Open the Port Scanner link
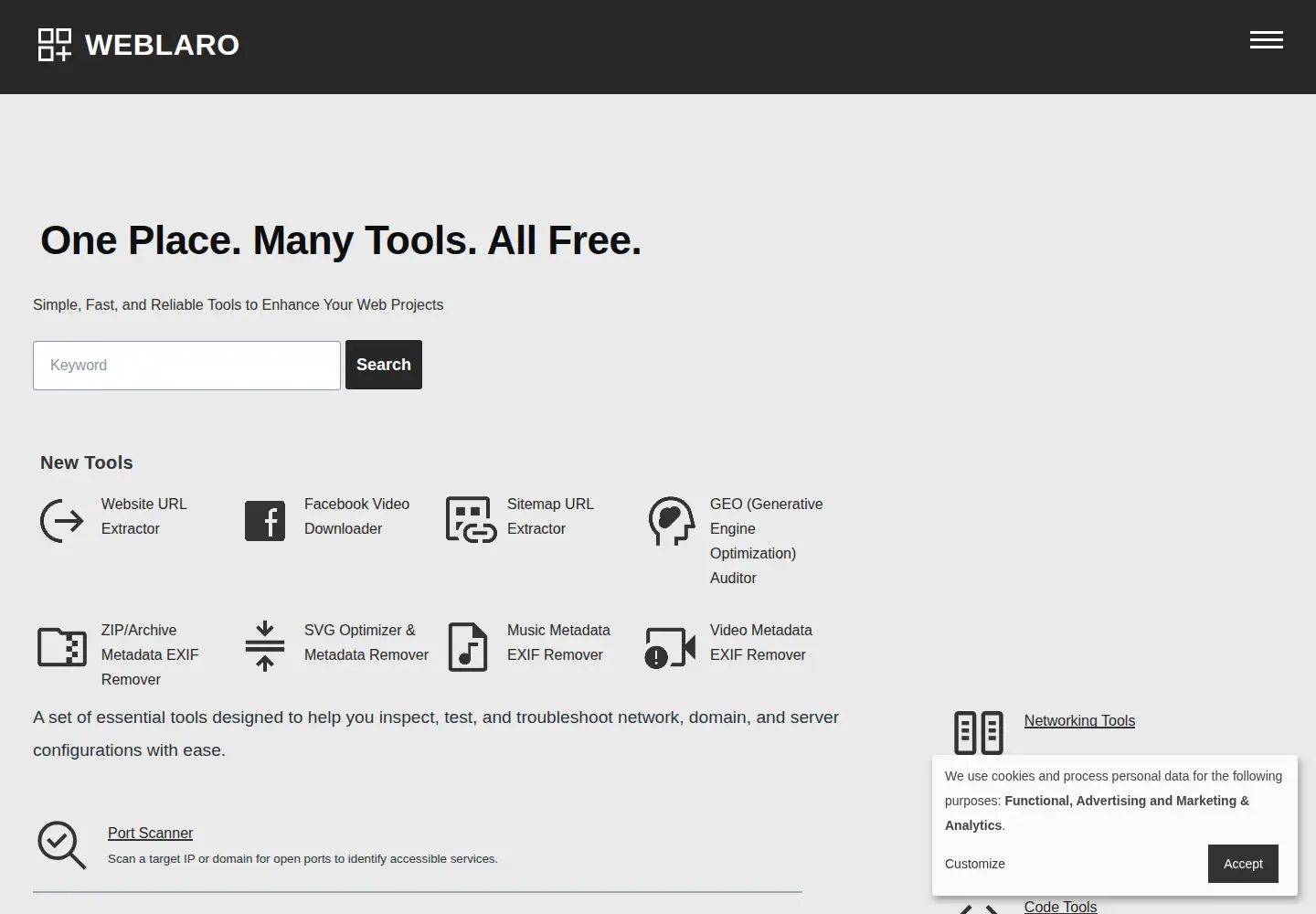The height and width of the screenshot is (914, 1316). tap(151, 833)
